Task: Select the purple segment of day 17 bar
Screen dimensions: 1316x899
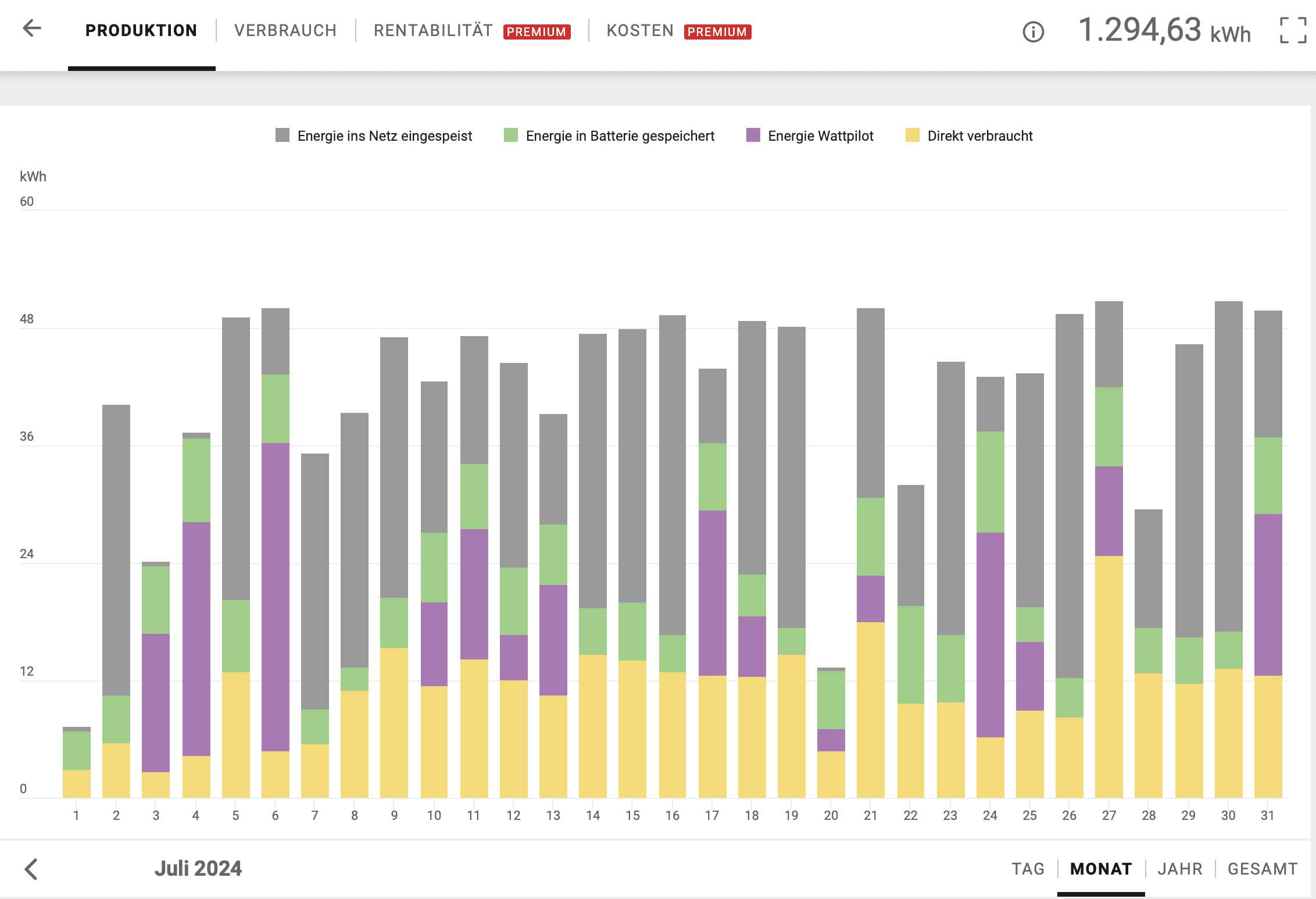Action: click(713, 593)
